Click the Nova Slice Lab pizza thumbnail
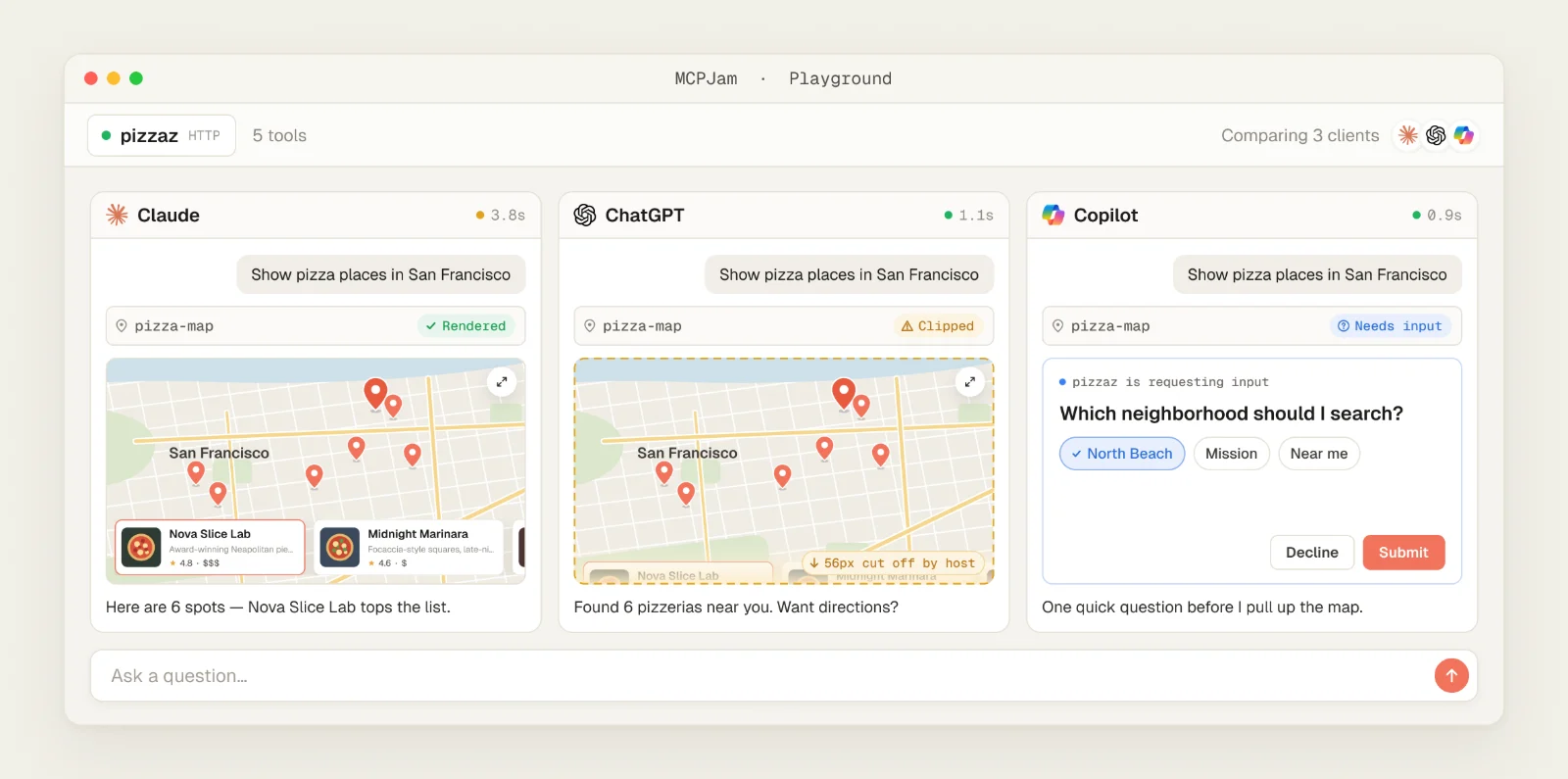 pos(141,547)
